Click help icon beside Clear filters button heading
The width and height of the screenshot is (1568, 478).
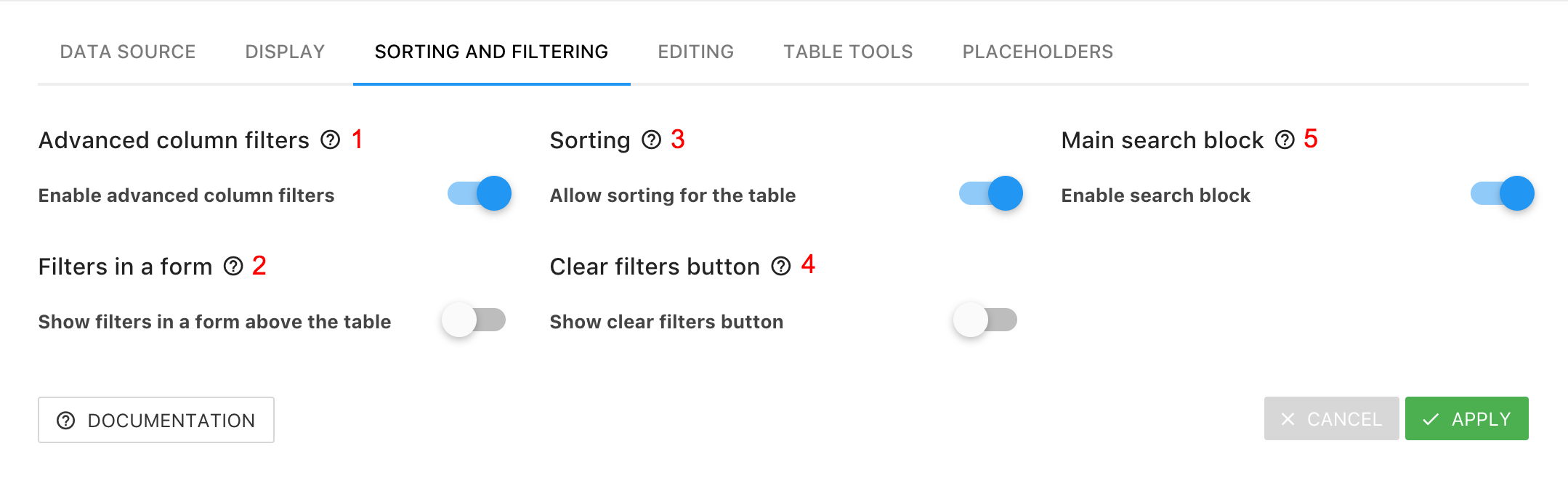(781, 267)
